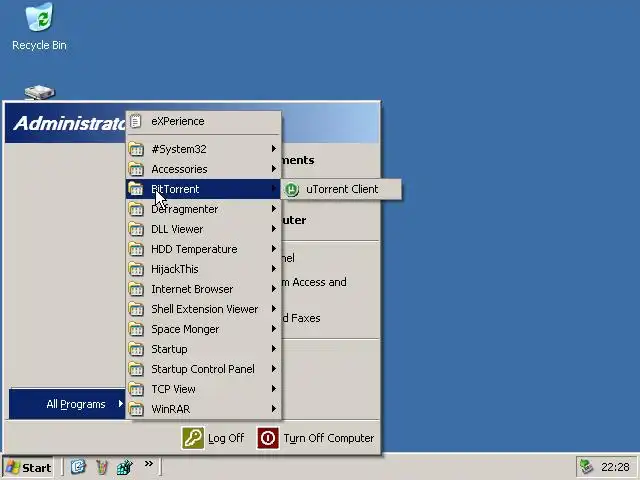The width and height of the screenshot is (640, 480).
Task: Click the TCP View folder icon
Action: 136,389
